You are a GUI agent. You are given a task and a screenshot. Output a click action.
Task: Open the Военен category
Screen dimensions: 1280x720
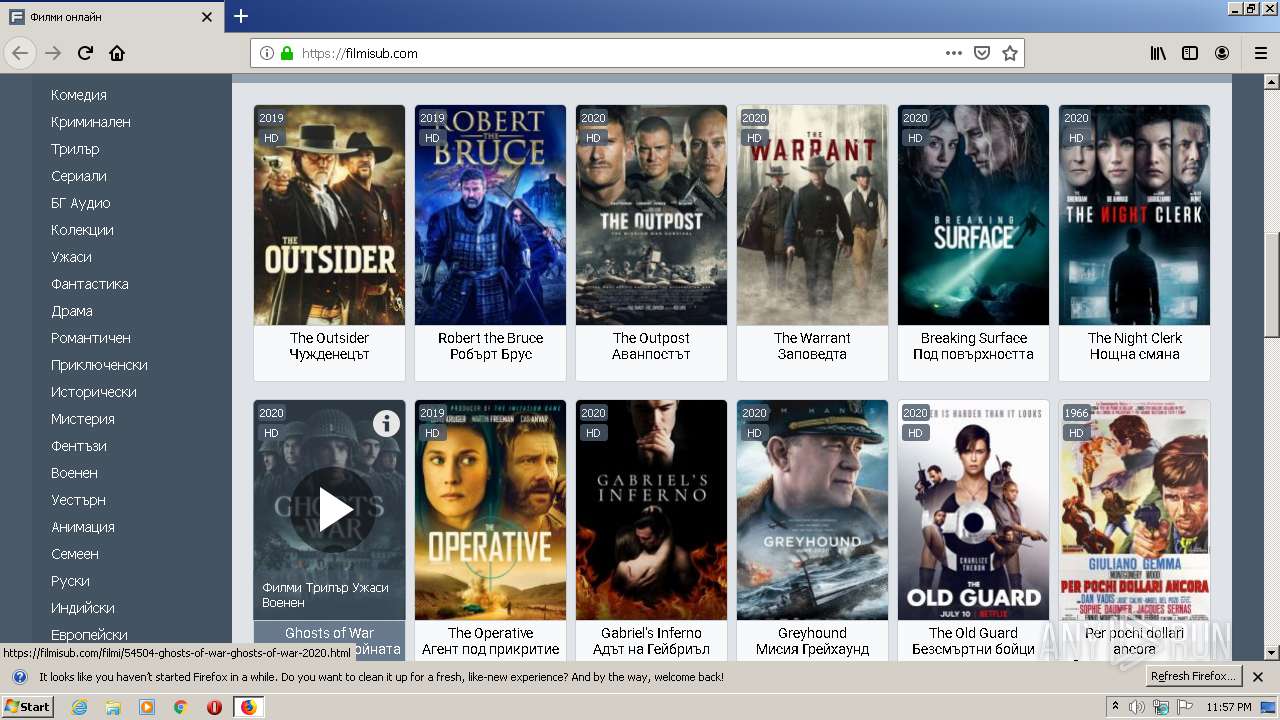coord(75,473)
